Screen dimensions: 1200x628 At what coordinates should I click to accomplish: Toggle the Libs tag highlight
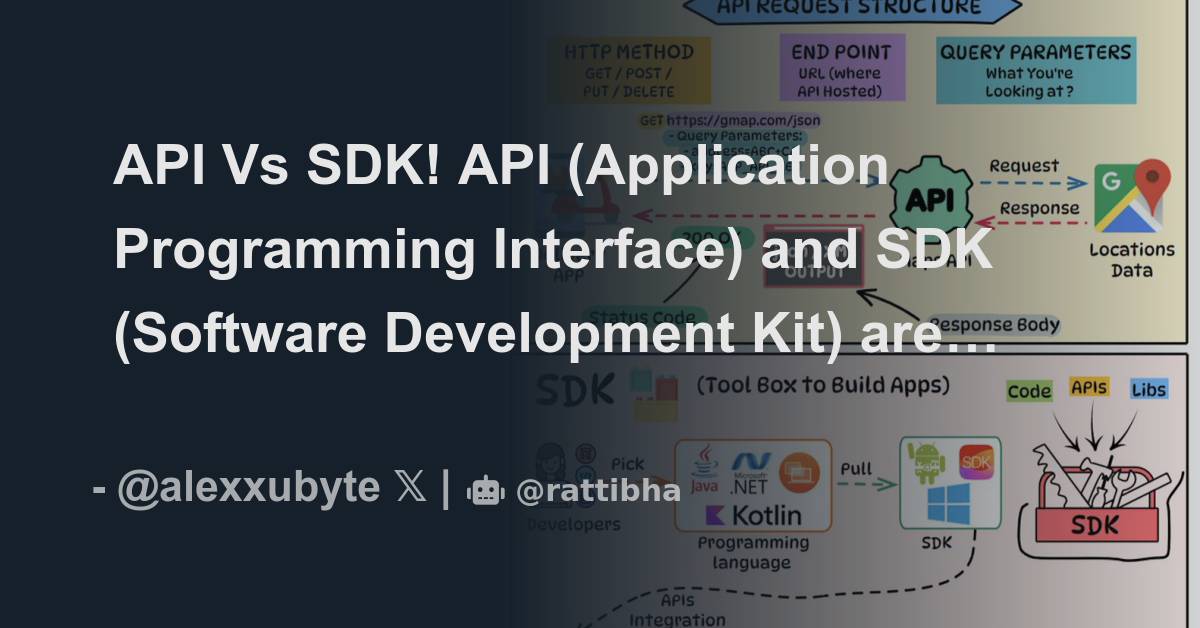pos(1148,389)
